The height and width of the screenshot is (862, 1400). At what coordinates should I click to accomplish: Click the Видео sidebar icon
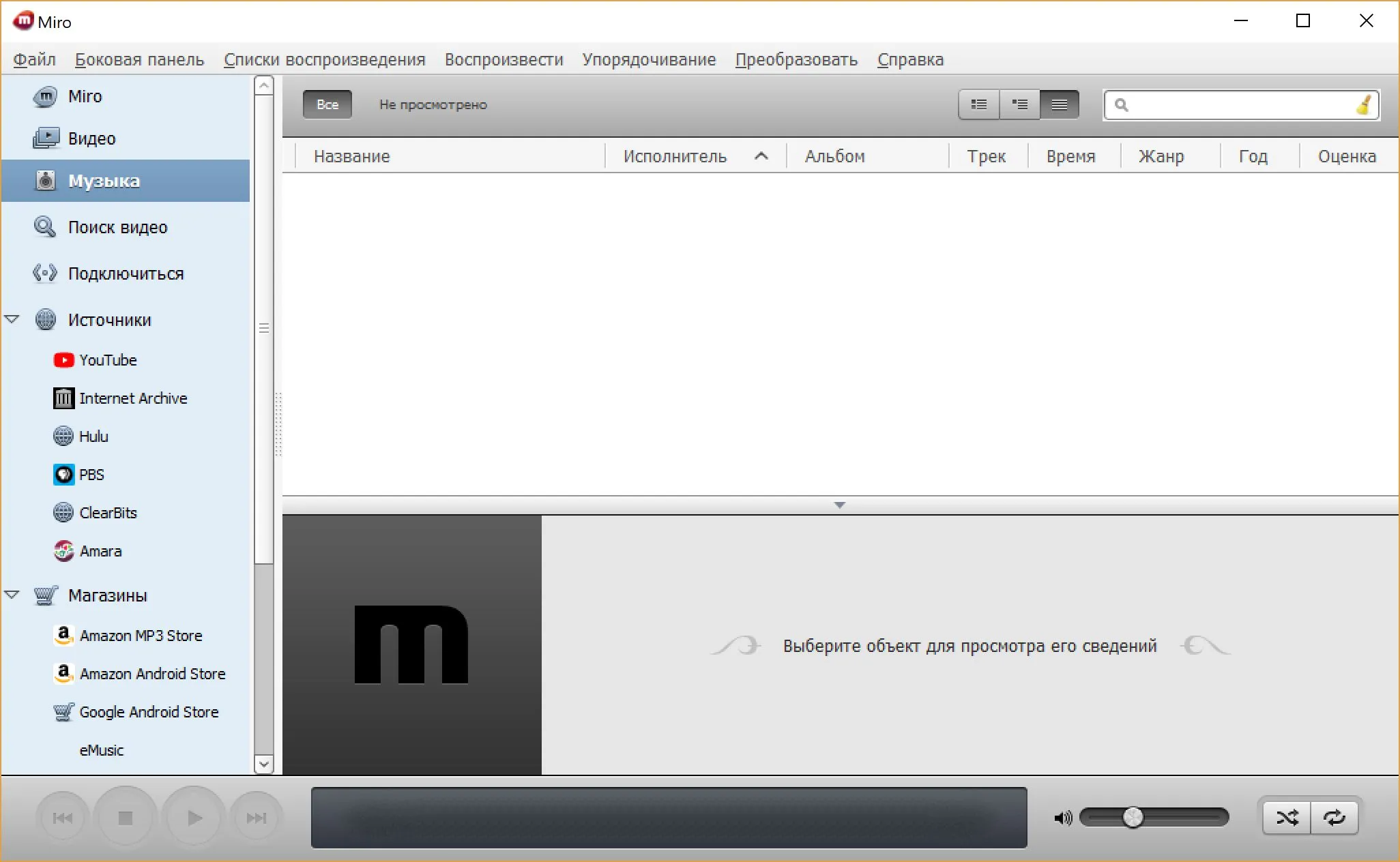tap(46, 138)
